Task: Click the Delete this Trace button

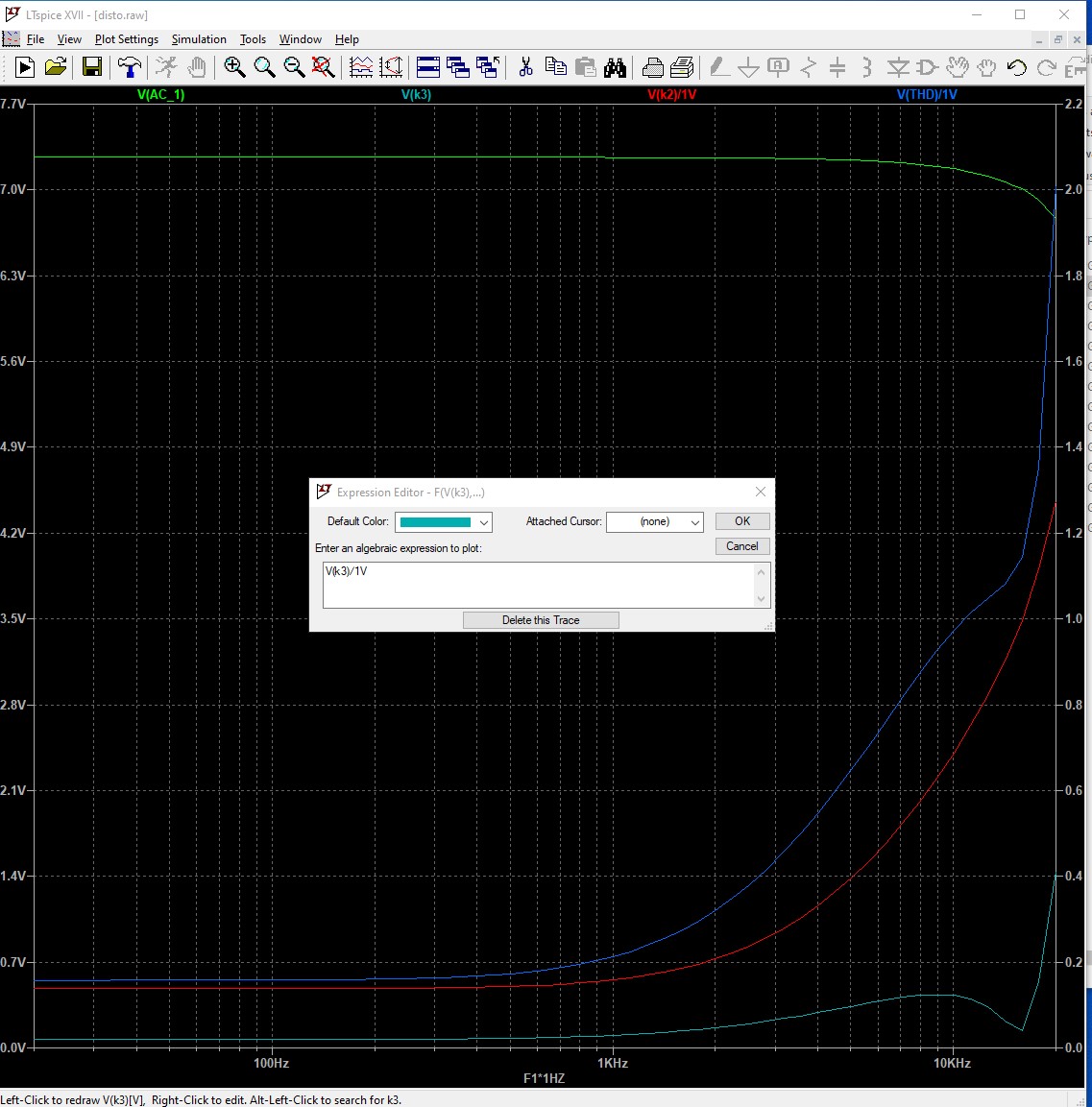Action: pyautogui.click(x=541, y=620)
